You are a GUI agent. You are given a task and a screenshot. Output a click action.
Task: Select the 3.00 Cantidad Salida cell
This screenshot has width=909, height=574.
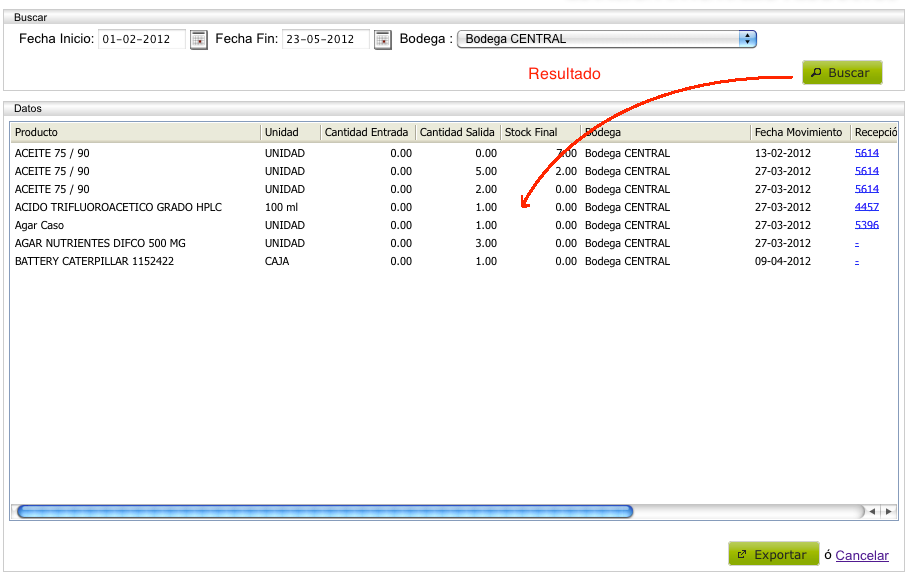click(486, 243)
